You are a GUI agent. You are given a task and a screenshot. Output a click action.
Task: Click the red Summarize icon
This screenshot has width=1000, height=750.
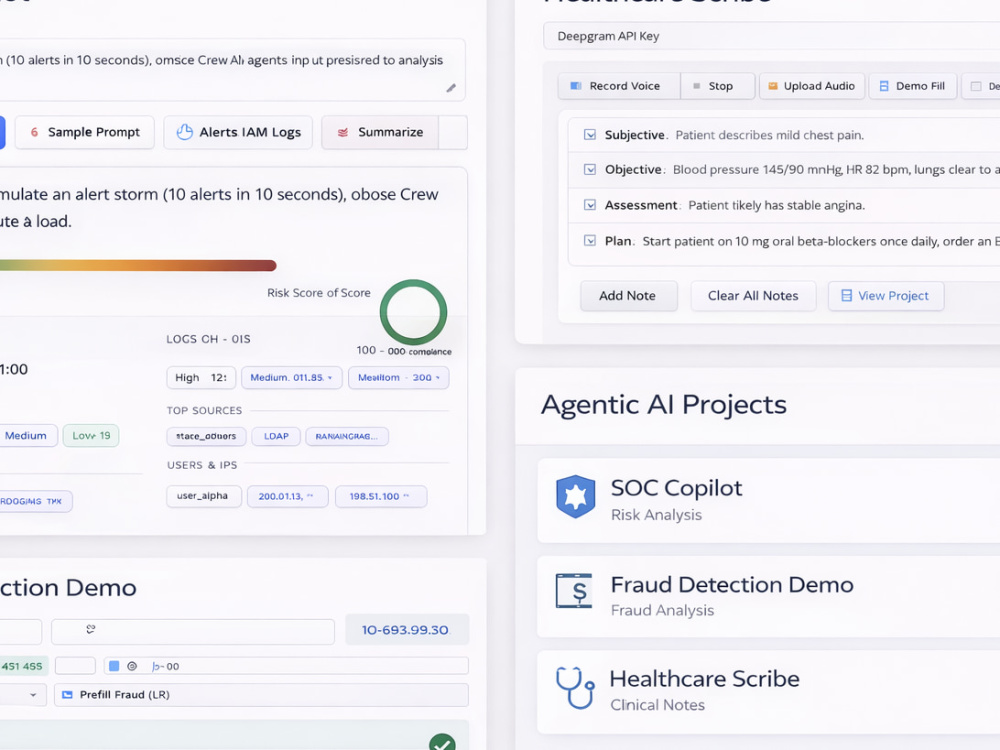(x=342, y=132)
